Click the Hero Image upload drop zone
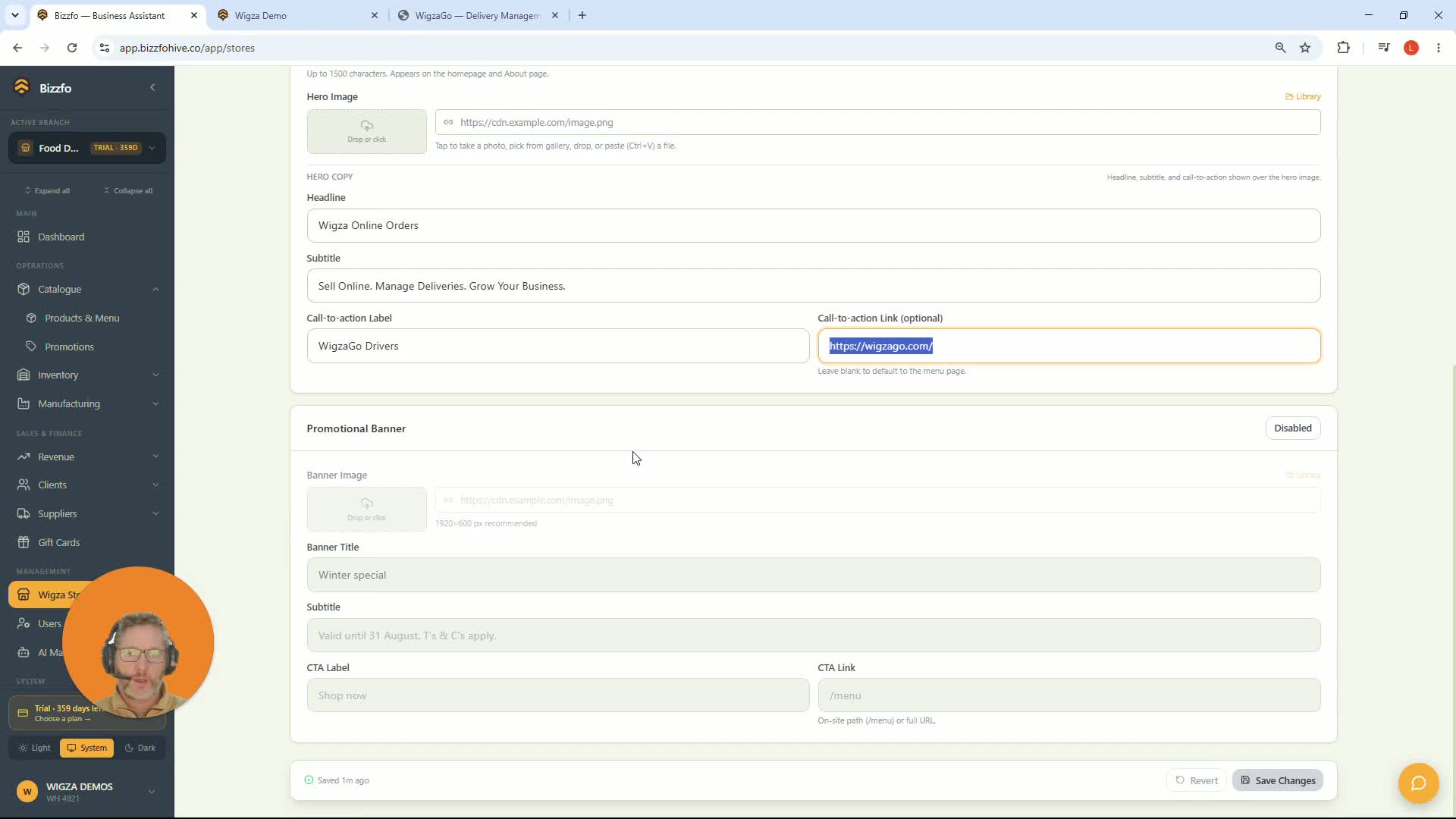The height and width of the screenshot is (819, 1456). pyautogui.click(x=366, y=131)
